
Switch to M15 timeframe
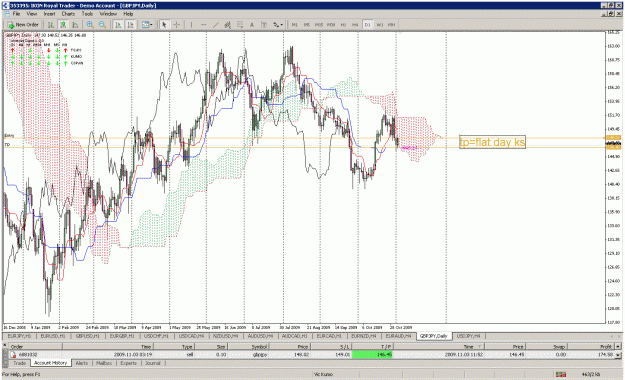pos(319,25)
